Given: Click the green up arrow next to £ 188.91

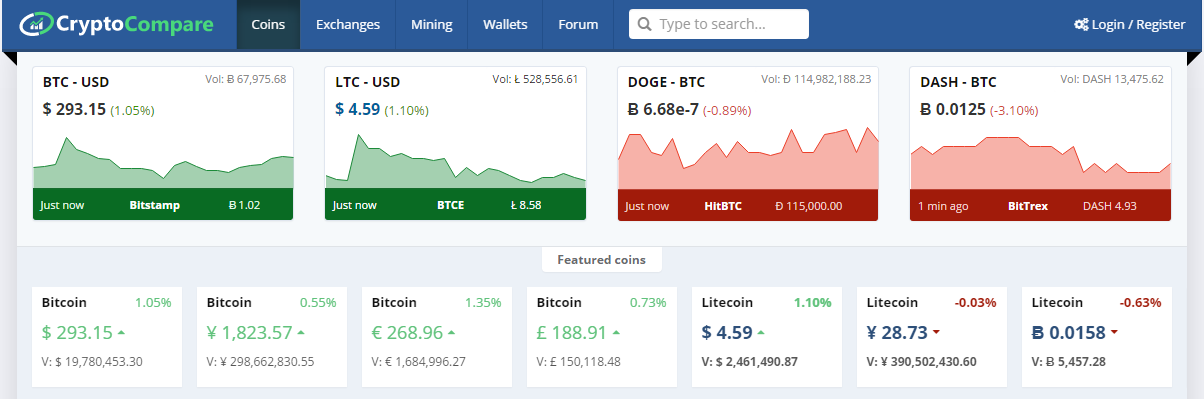Looking at the screenshot, I should click(616, 331).
